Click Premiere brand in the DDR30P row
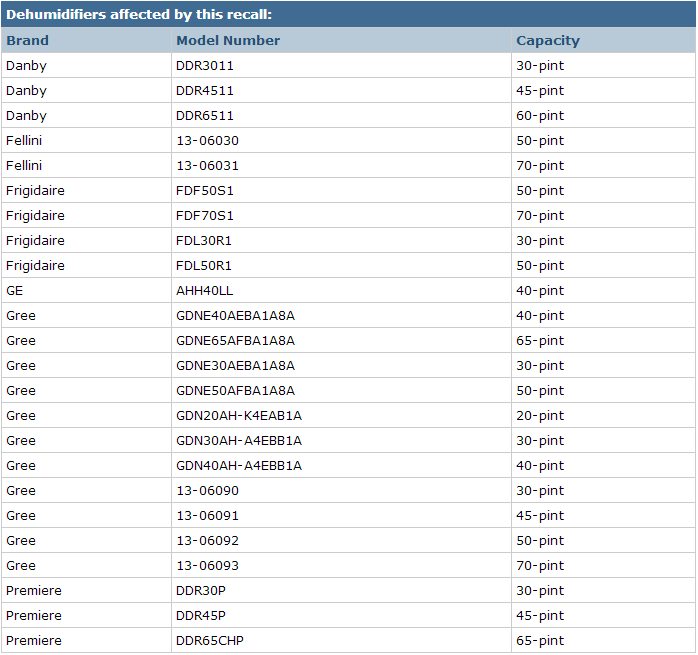The image size is (698, 655). pyautogui.click(x=34, y=590)
